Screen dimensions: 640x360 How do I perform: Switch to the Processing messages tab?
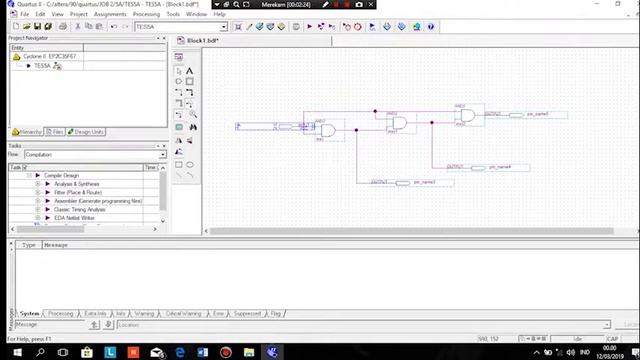coord(60,313)
